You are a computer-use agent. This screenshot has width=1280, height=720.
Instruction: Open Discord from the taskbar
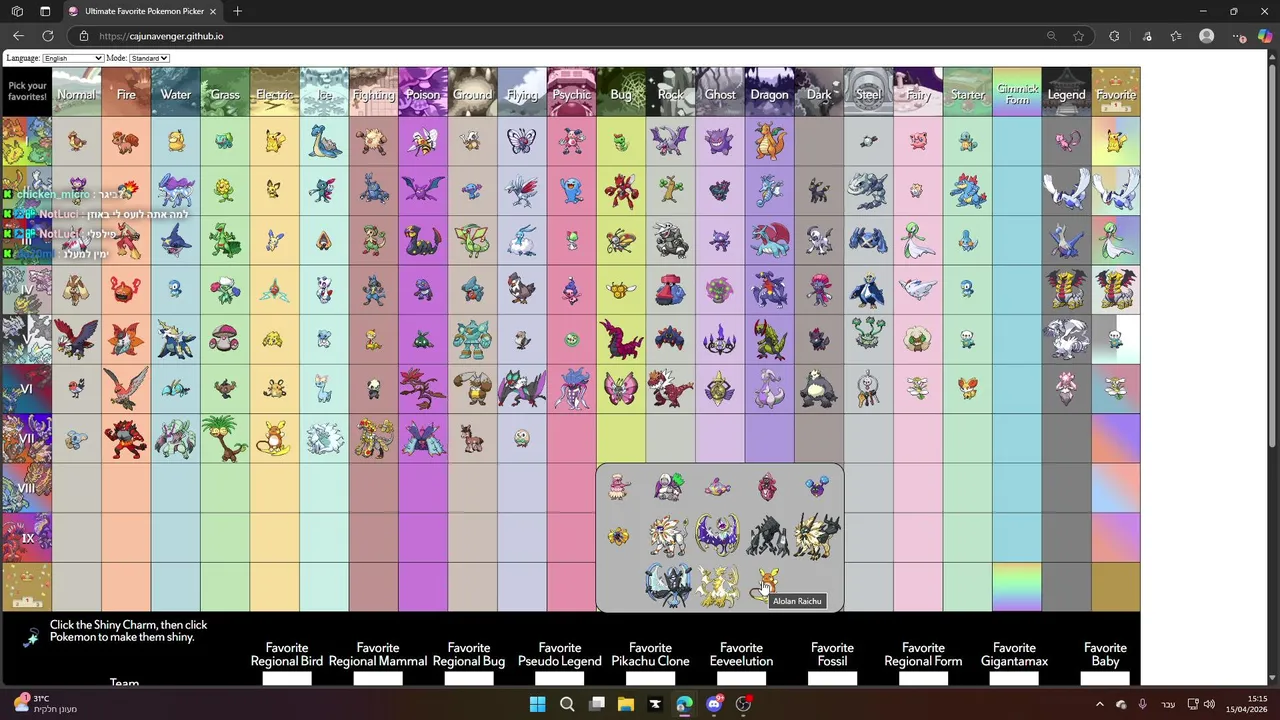(714, 704)
